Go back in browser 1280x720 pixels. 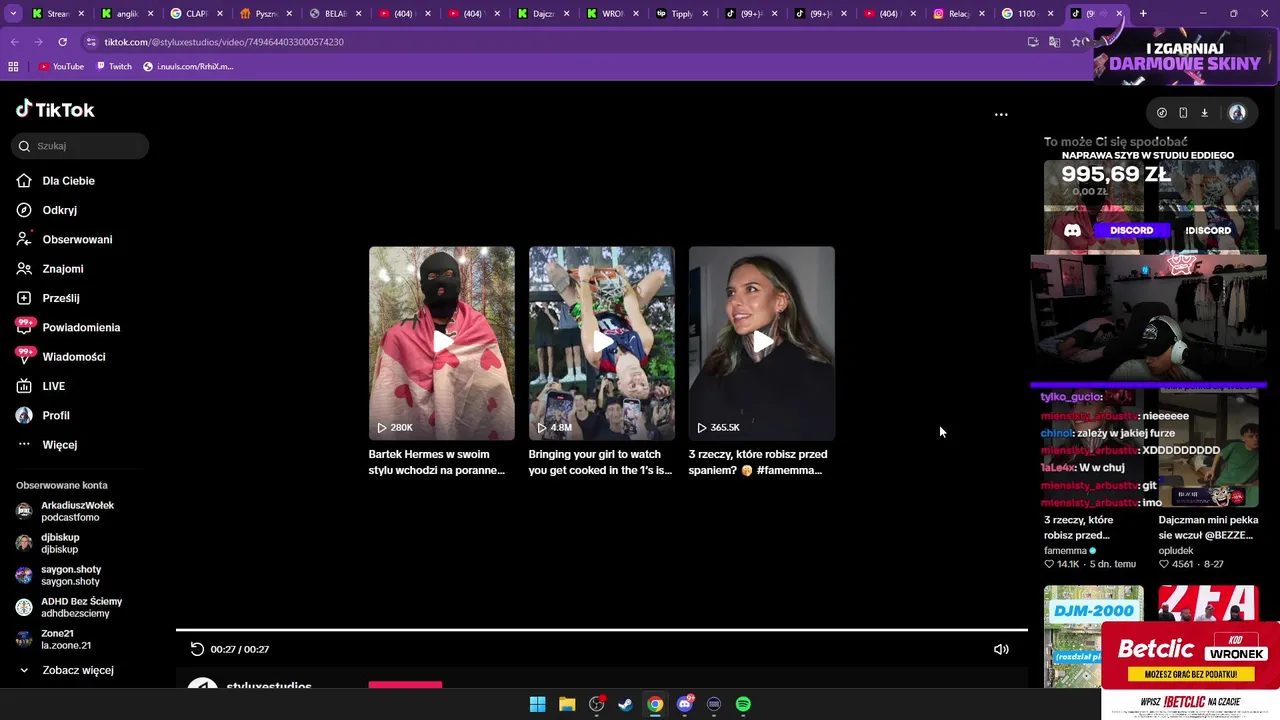(x=14, y=42)
